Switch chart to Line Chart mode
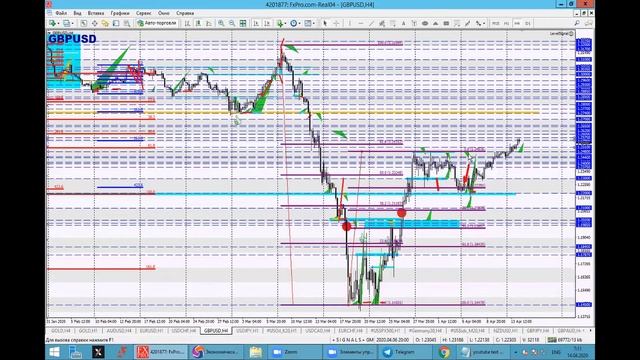The image size is (640, 360). pyautogui.click(x=209, y=23)
